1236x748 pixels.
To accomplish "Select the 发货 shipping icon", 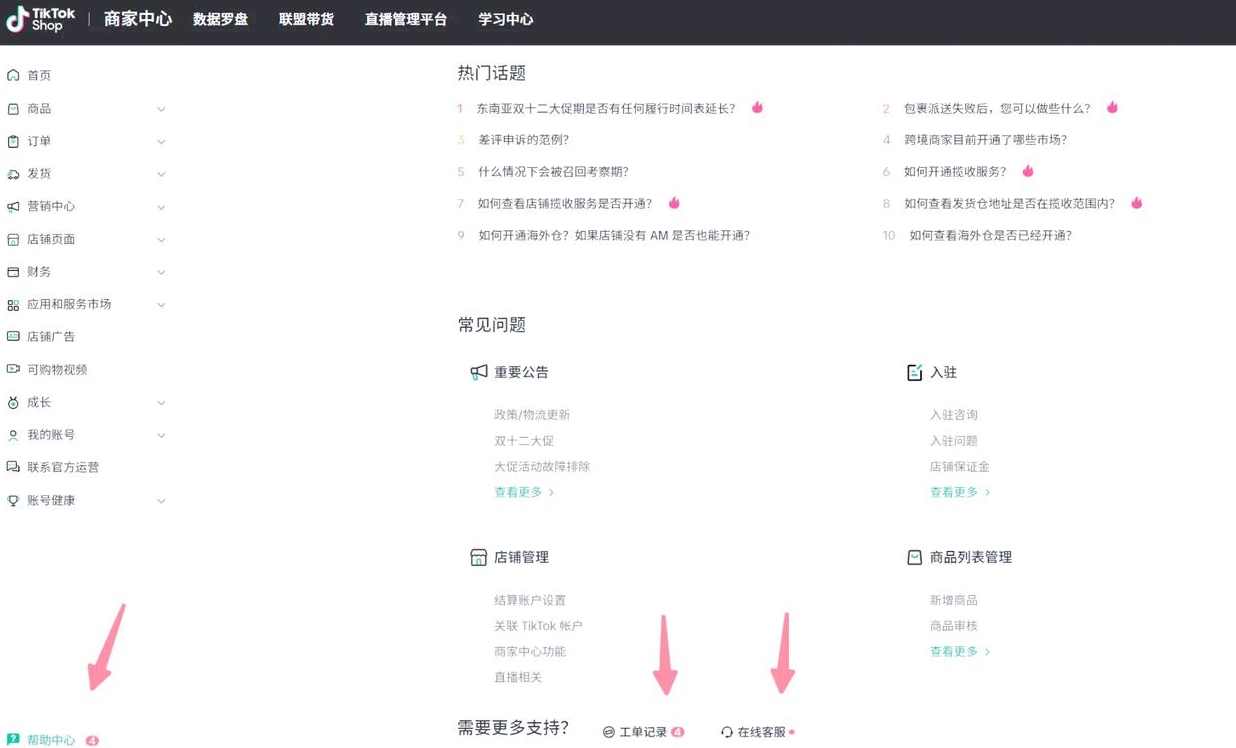I will click(14, 173).
